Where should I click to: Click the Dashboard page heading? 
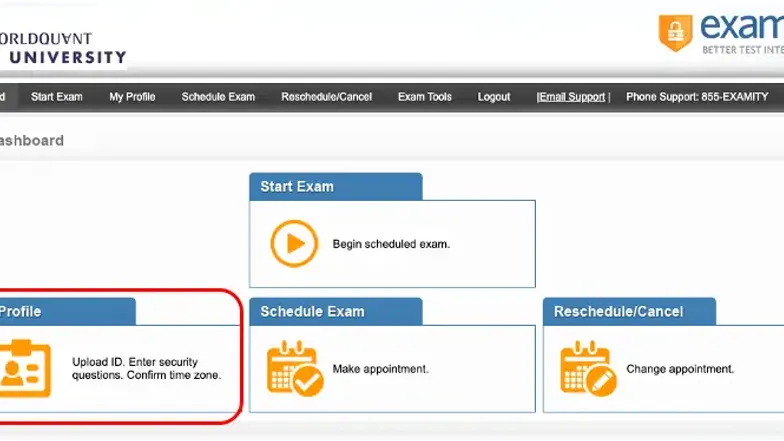point(32,140)
